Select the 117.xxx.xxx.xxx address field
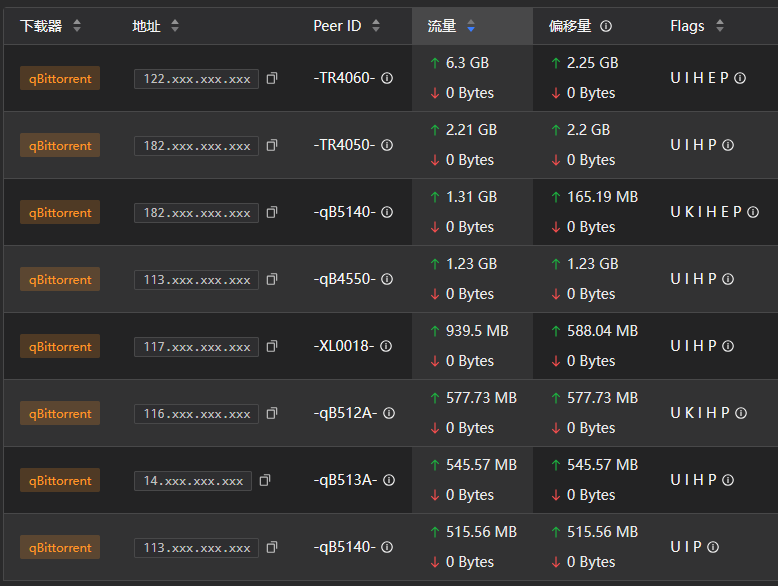The height and width of the screenshot is (586, 778). (196, 347)
